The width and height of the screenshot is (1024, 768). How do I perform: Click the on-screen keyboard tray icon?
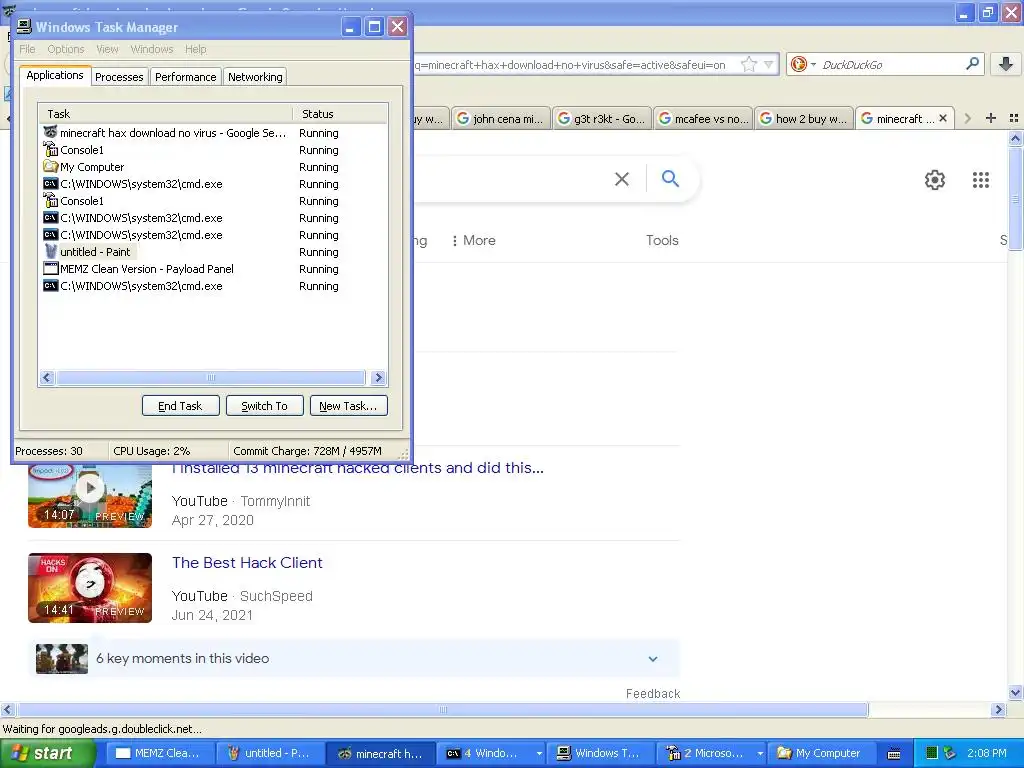pos(894,754)
